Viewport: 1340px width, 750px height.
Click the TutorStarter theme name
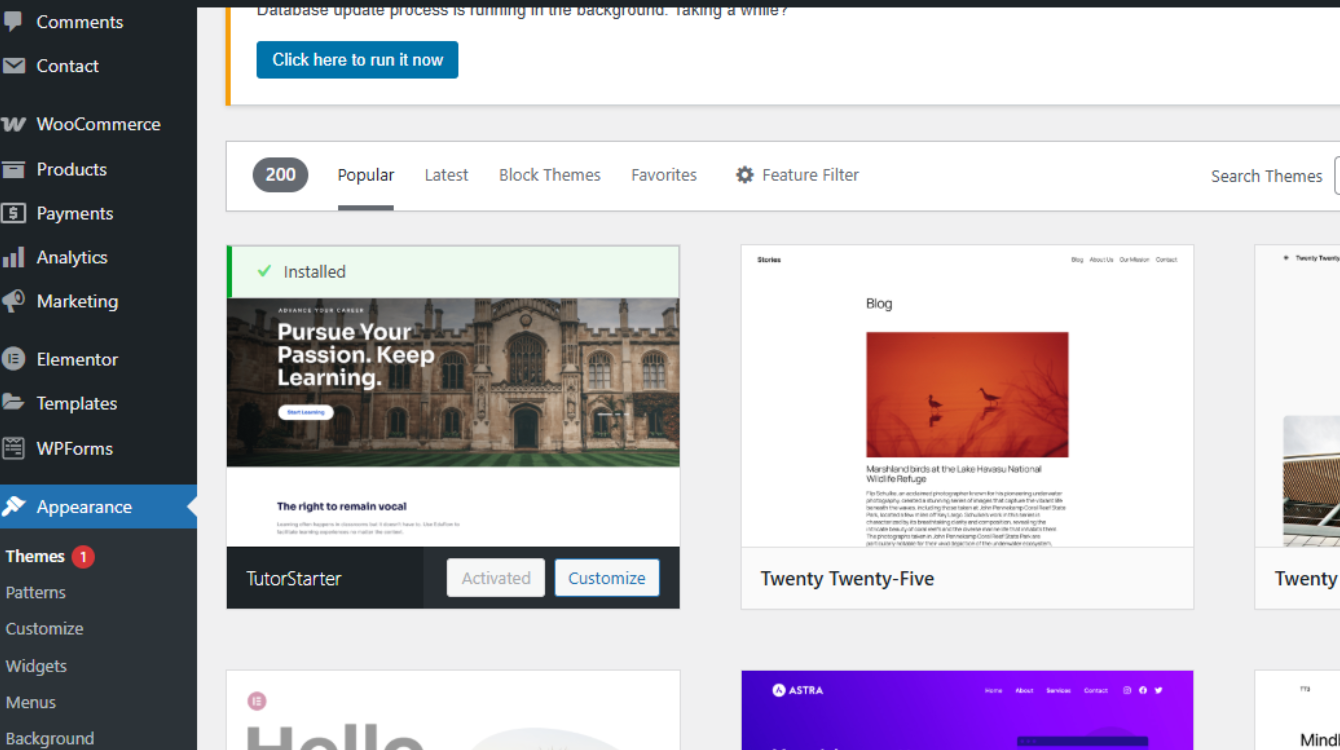294,579
